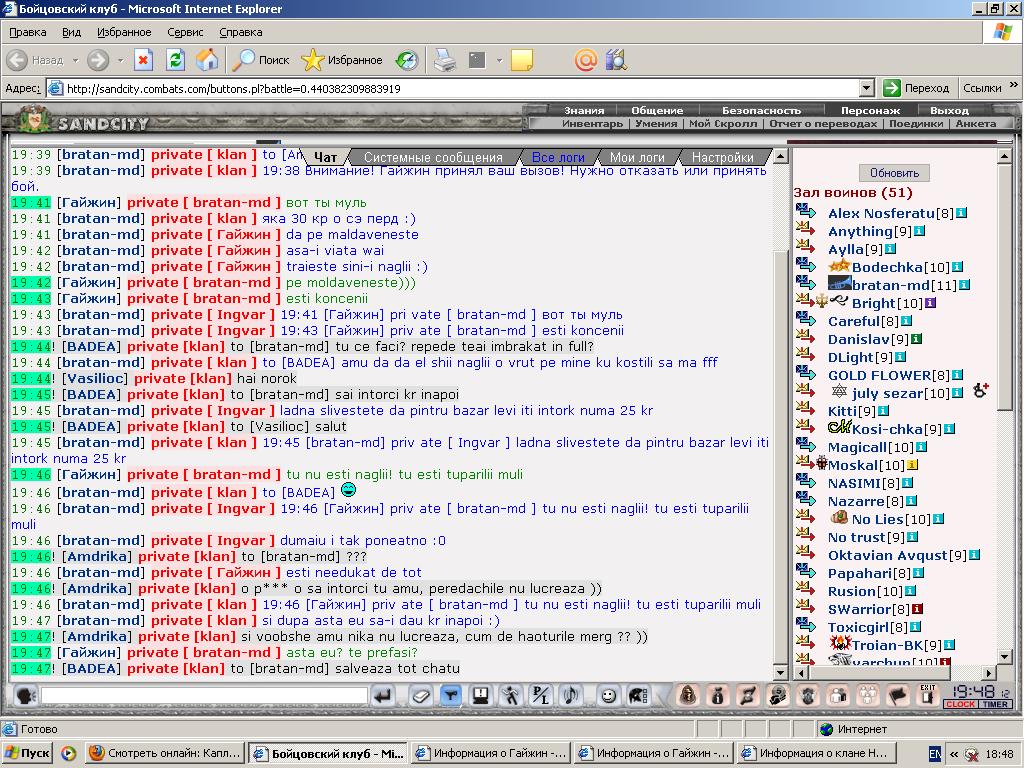
Task: Toggle sound with the music note icon
Action: pyautogui.click(x=571, y=696)
